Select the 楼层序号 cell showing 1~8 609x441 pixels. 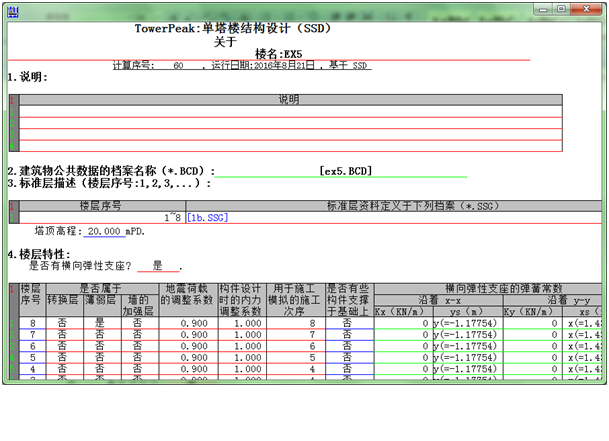coord(102,218)
